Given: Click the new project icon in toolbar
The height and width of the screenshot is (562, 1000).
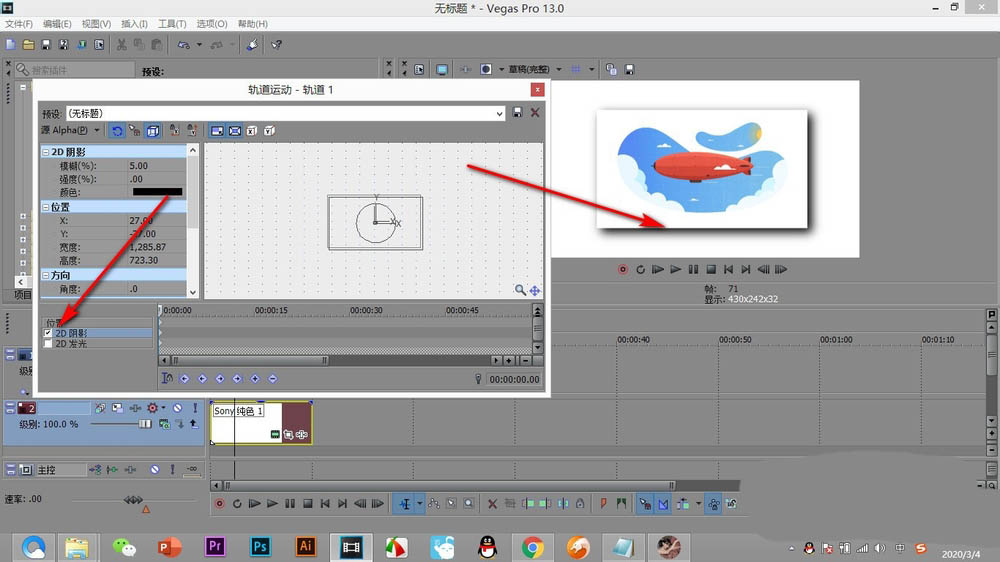Looking at the screenshot, I should pos(10,45).
